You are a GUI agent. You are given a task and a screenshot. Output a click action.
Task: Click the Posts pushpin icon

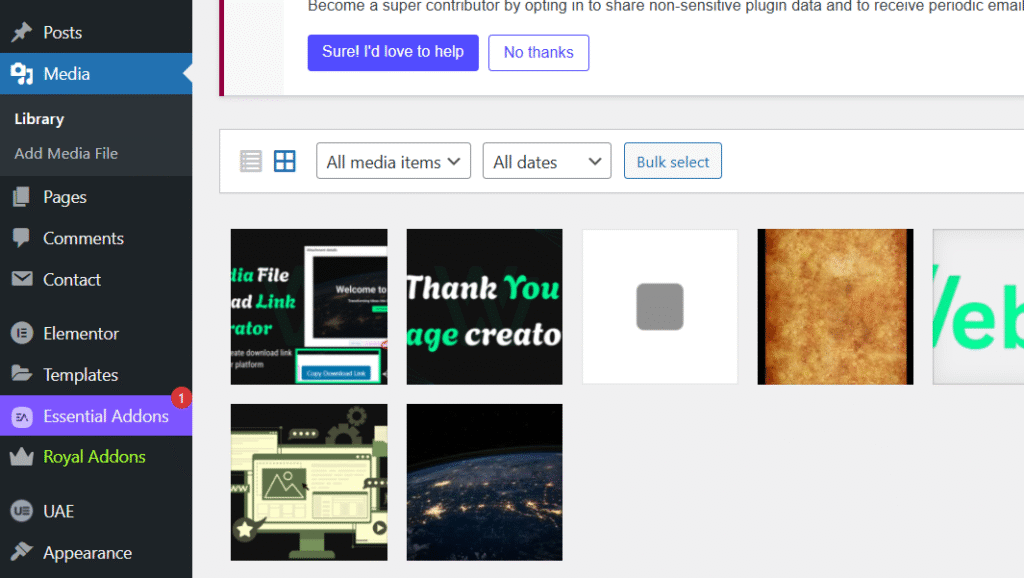point(22,32)
